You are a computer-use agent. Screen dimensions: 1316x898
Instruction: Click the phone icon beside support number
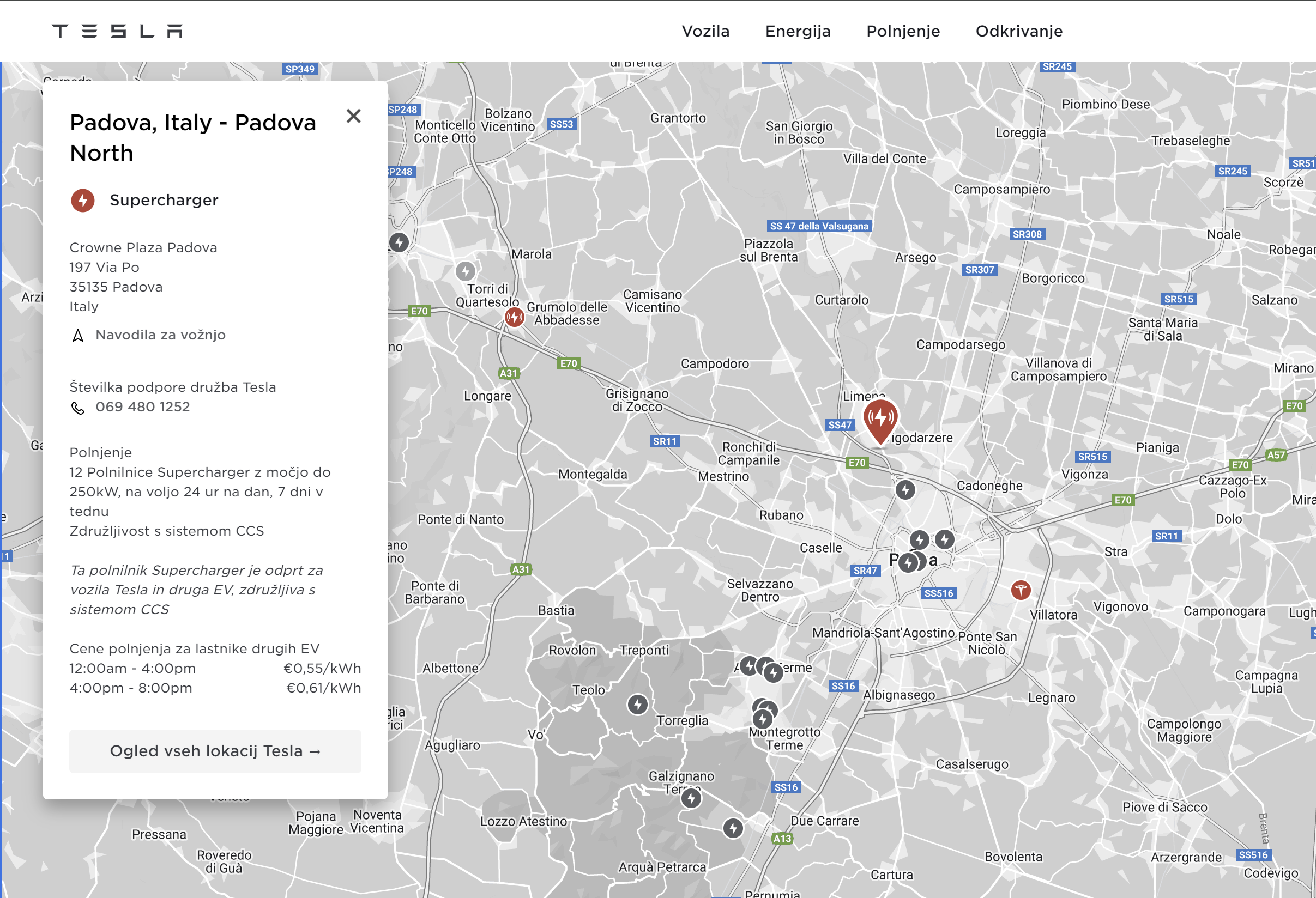[77, 408]
